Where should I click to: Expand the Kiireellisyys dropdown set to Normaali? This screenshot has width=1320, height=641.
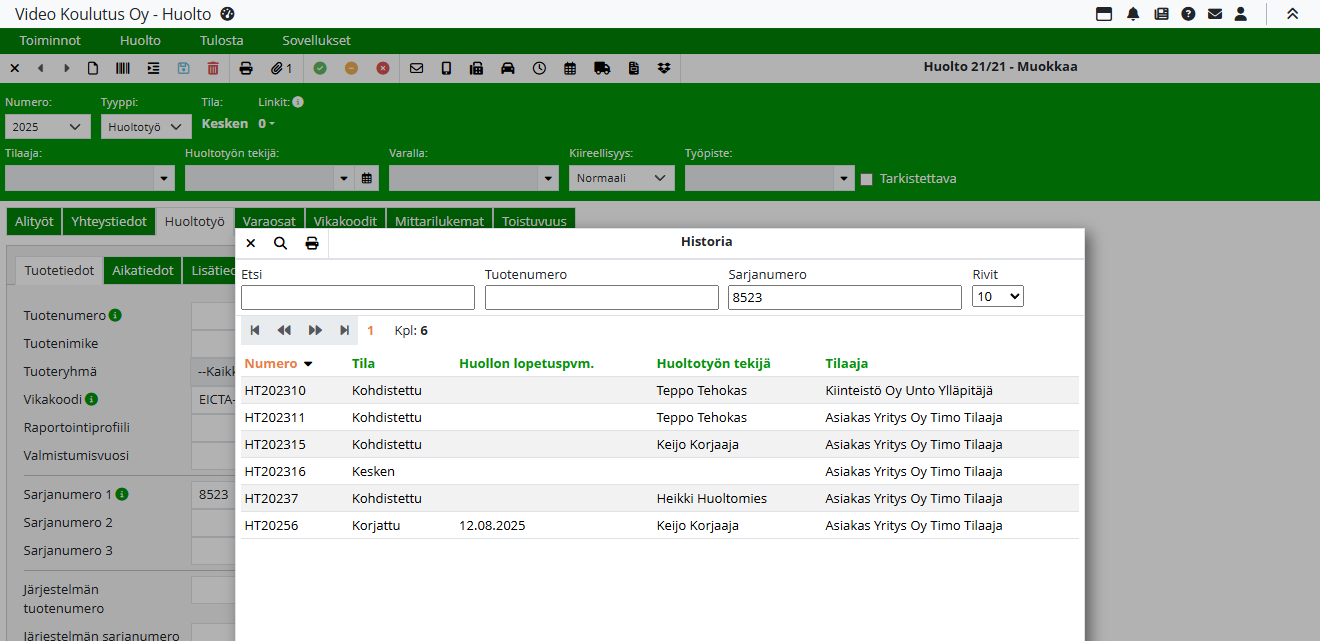[x=621, y=178]
